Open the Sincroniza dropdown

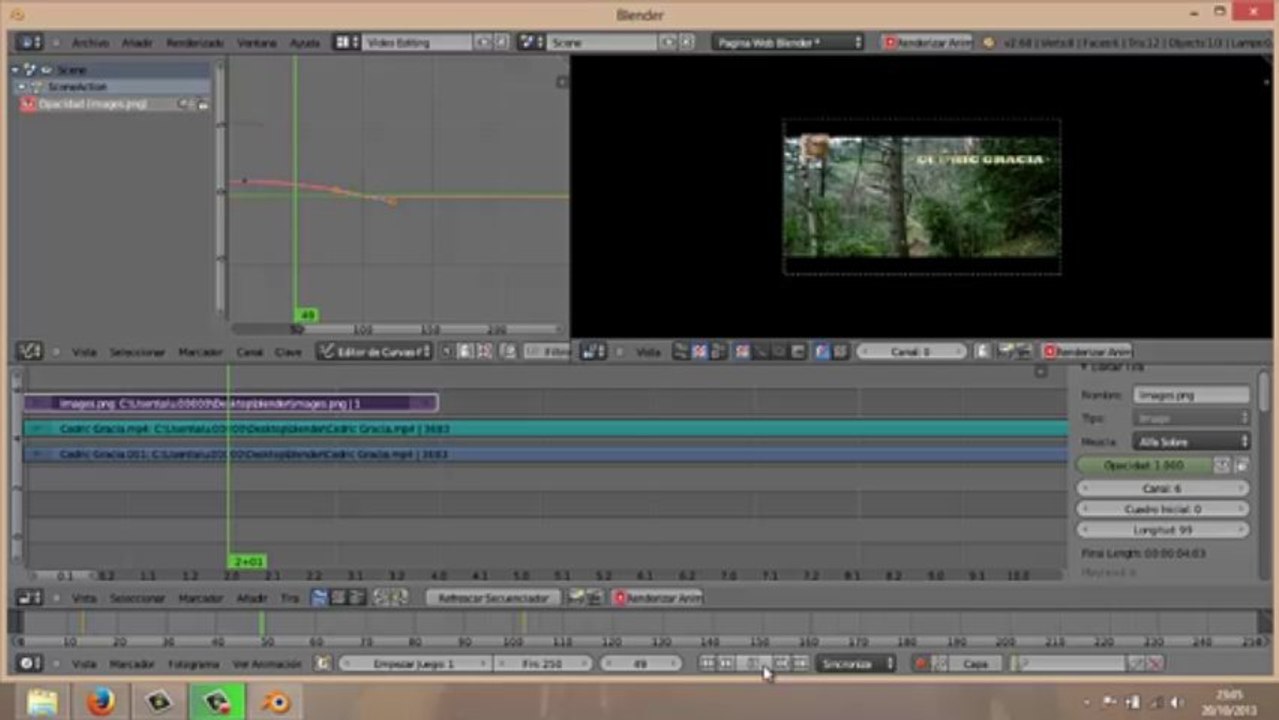click(855, 664)
